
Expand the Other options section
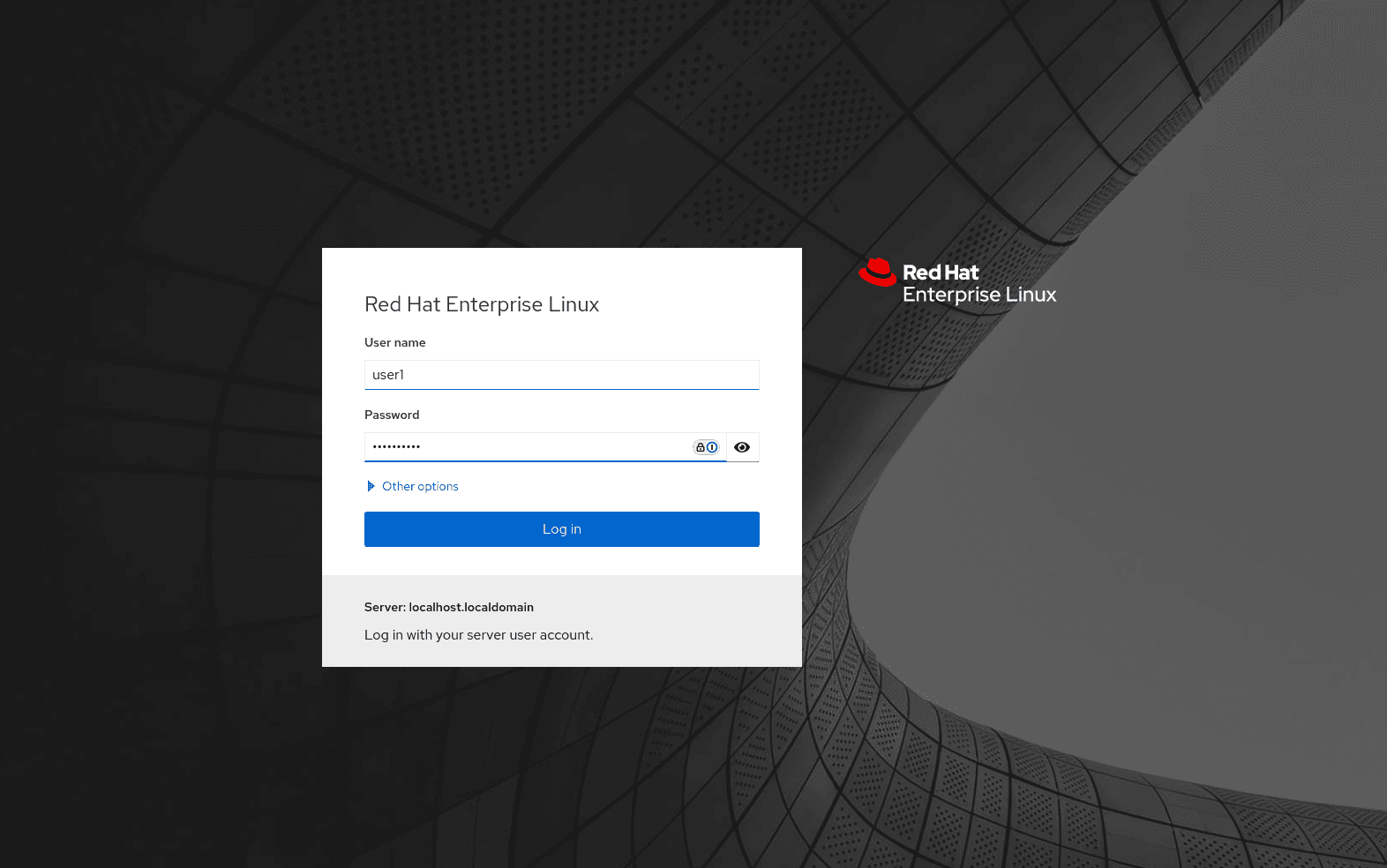point(412,486)
